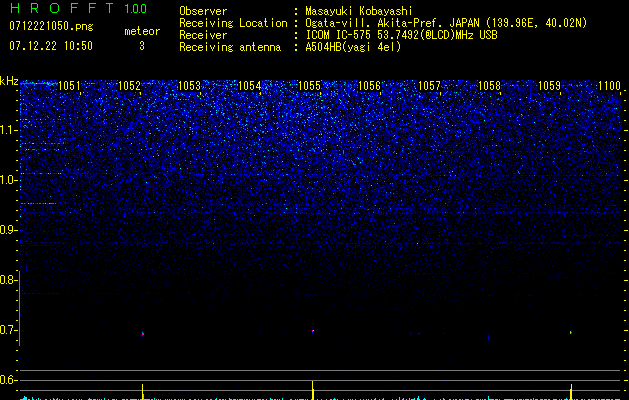Click the meteor echo dot after 1059
The height and width of the screenshot is (400, 629).
click(571, 332)
